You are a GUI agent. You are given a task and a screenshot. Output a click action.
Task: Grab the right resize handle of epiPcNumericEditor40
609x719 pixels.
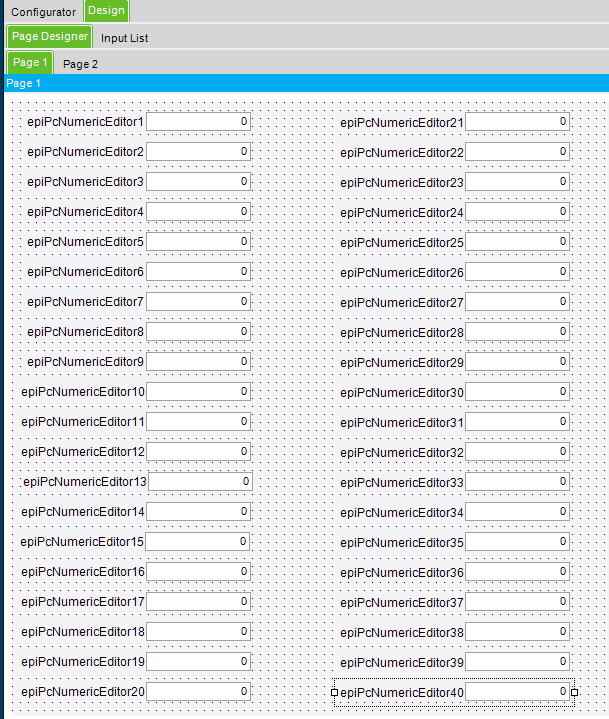[574, 692]
